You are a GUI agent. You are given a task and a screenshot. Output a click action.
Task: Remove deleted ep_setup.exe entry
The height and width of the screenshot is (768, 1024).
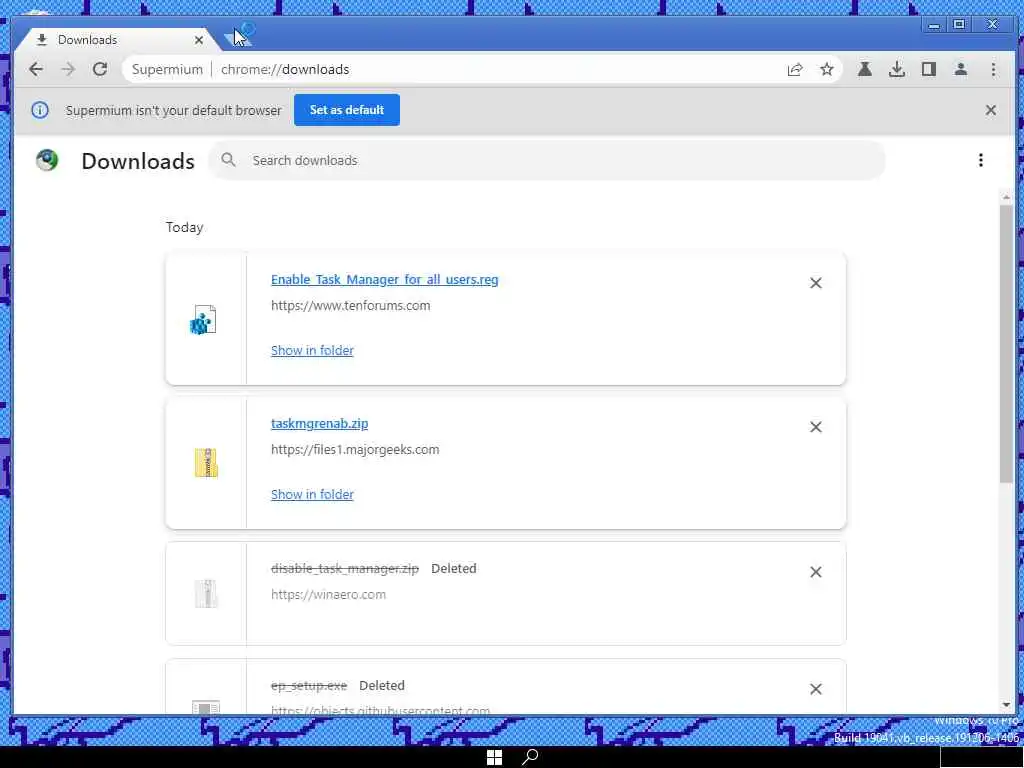pyautogui.click(x=816, y=689)
